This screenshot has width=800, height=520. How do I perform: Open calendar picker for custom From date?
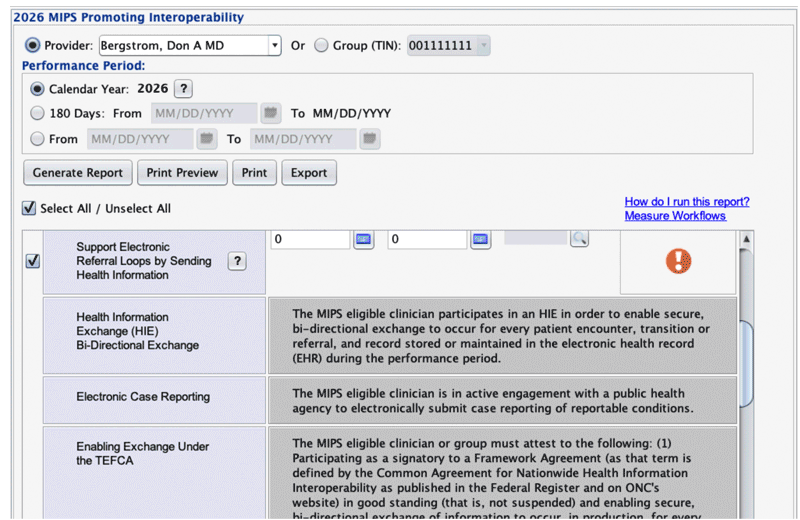click(207, 139)
